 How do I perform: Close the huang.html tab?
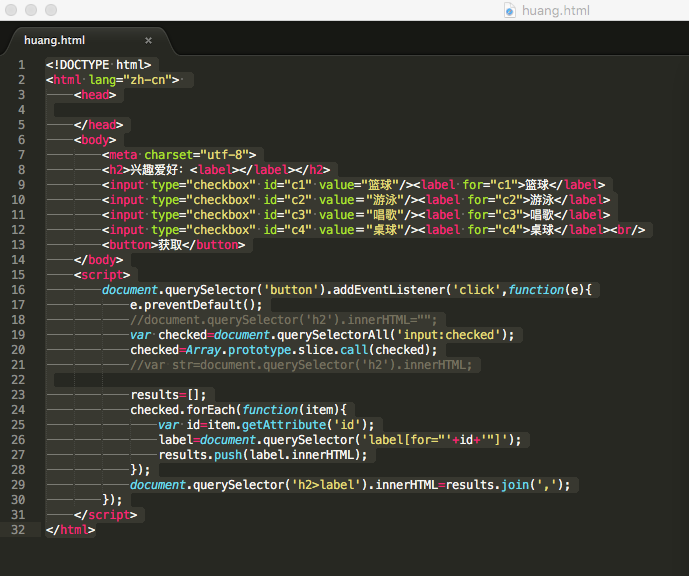(149, 40)
